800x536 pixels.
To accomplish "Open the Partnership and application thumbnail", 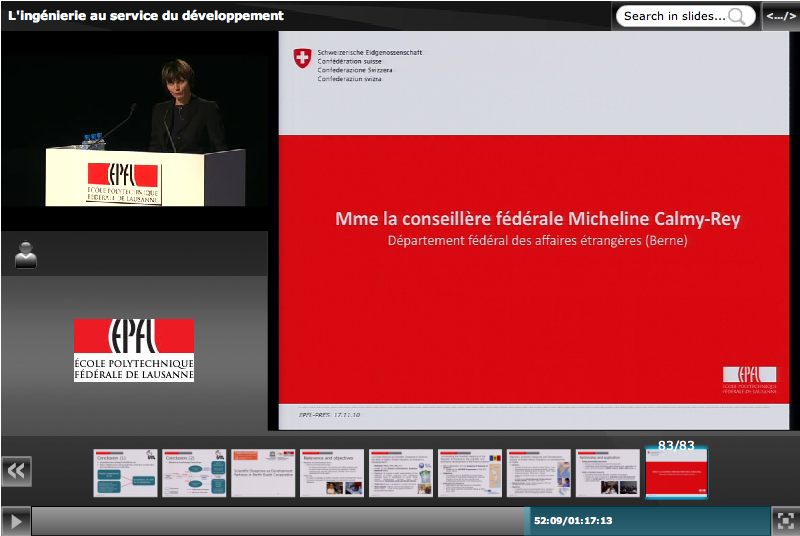I will point(607,473).
